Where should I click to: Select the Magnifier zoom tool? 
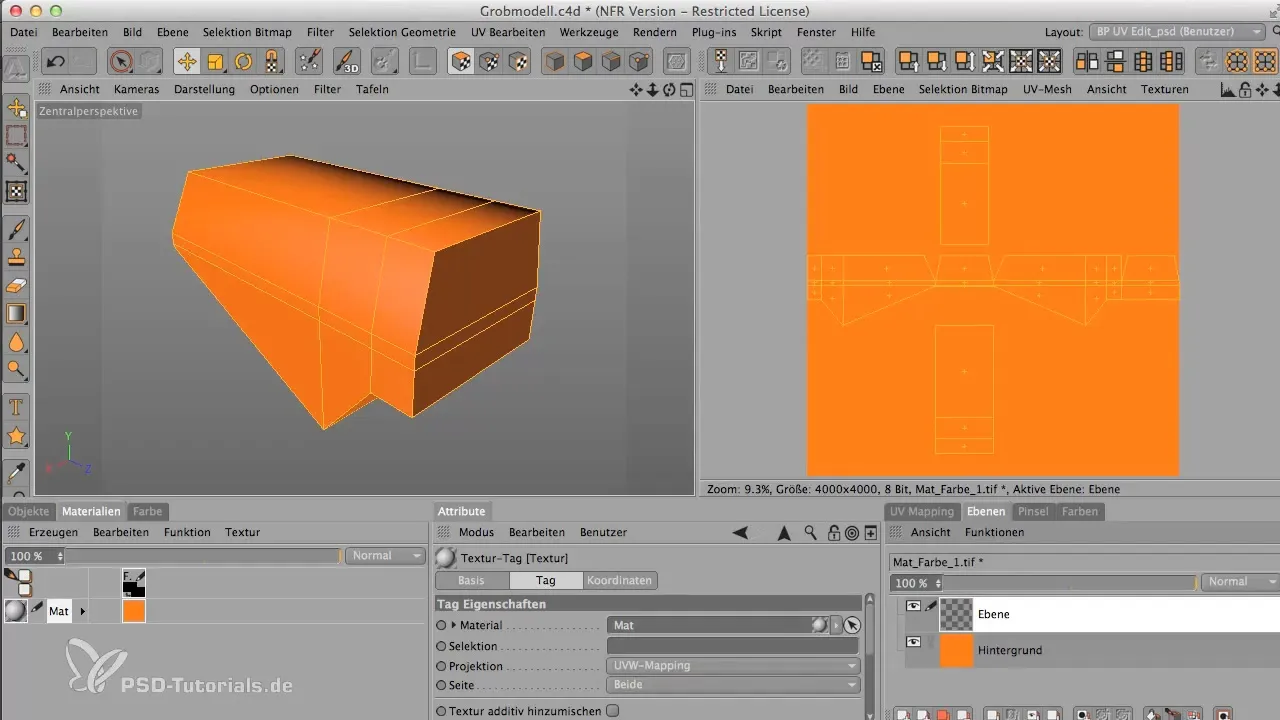click(x=16, y=369)
